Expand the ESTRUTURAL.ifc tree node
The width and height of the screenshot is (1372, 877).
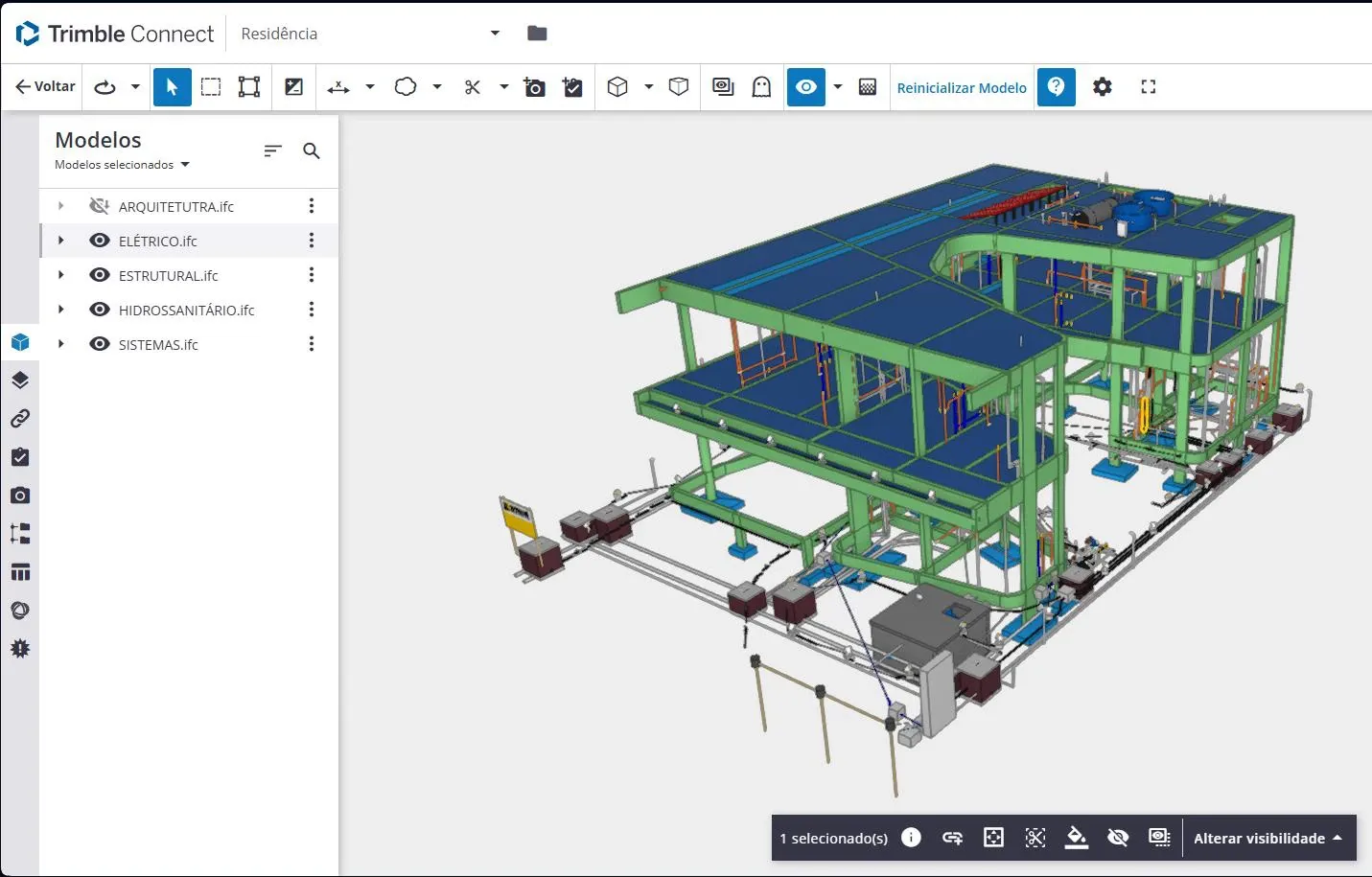[61, 275]
